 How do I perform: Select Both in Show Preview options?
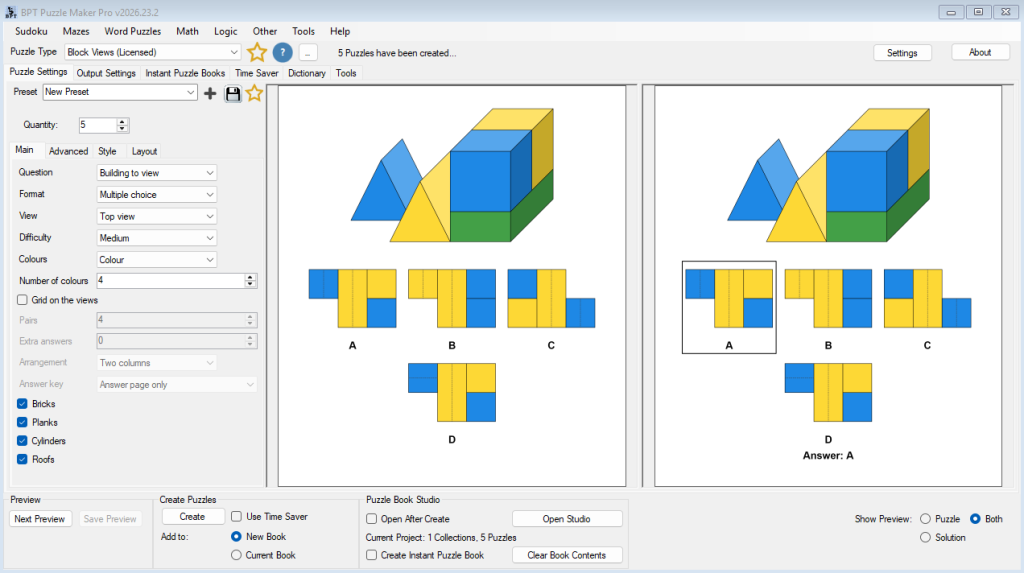975,519
